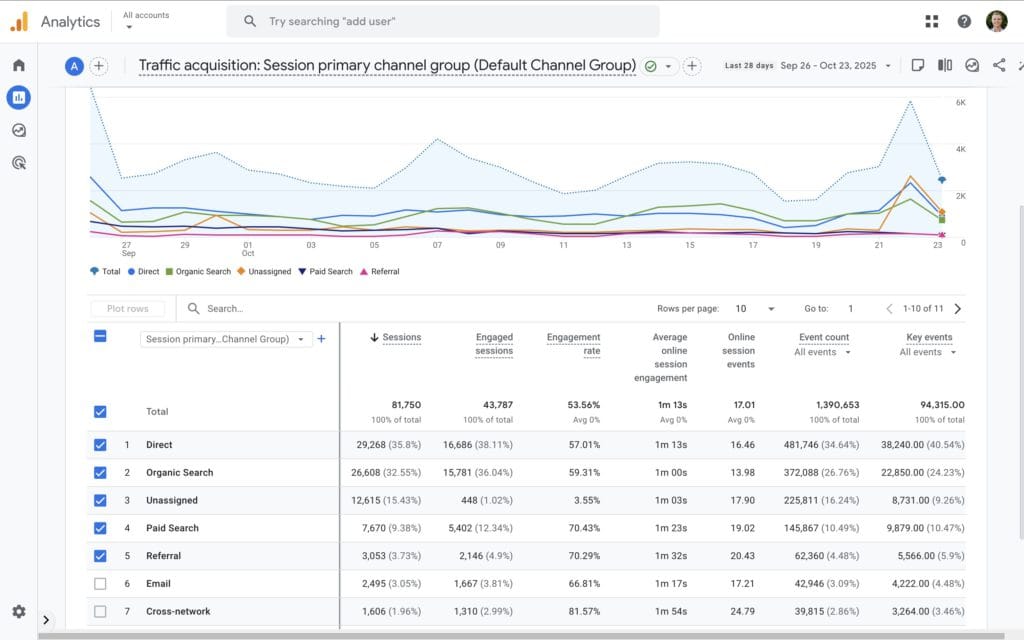Deselect the Total checkbox in the table header
The height and width of the screenshot is (640, 1024).
(100, 411)
